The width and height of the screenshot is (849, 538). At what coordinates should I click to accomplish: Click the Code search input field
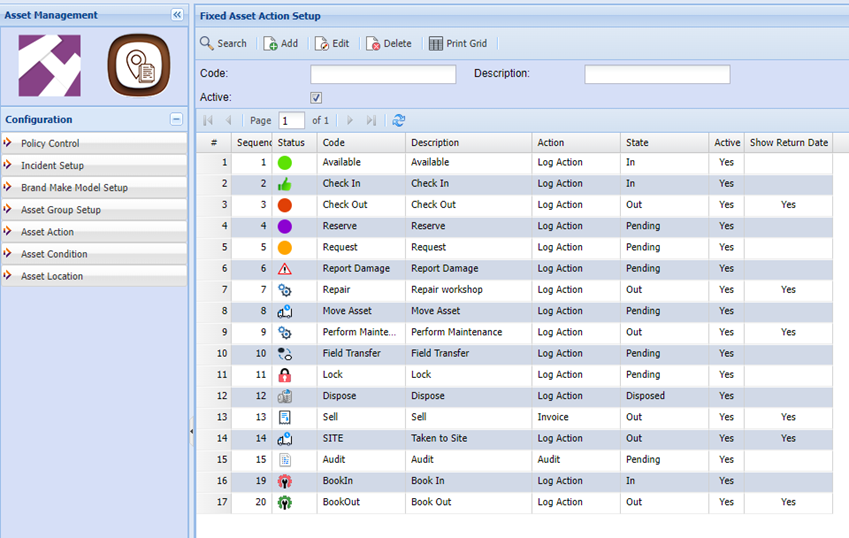(383, 74)
